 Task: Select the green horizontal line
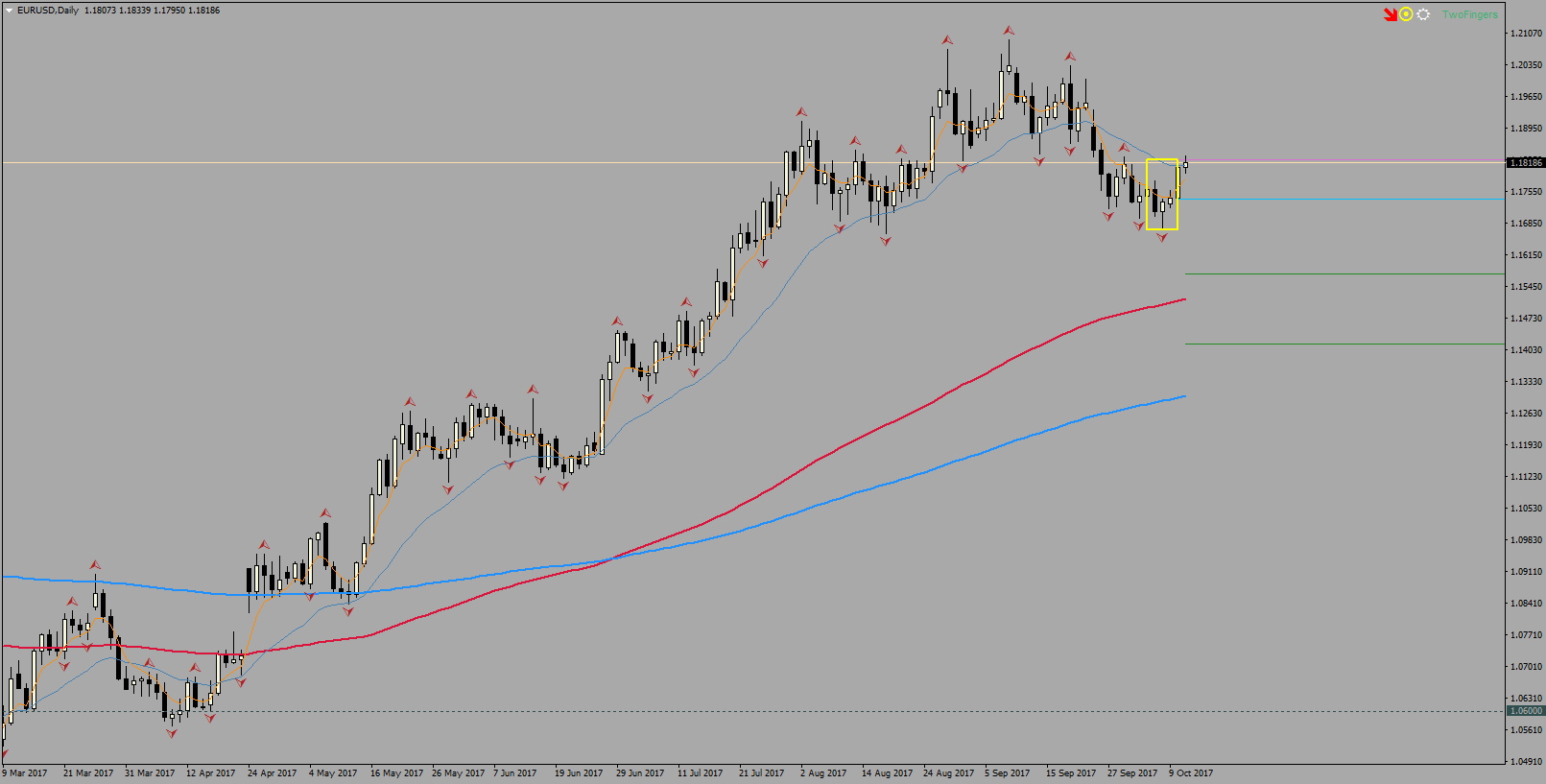[1344, 344]
